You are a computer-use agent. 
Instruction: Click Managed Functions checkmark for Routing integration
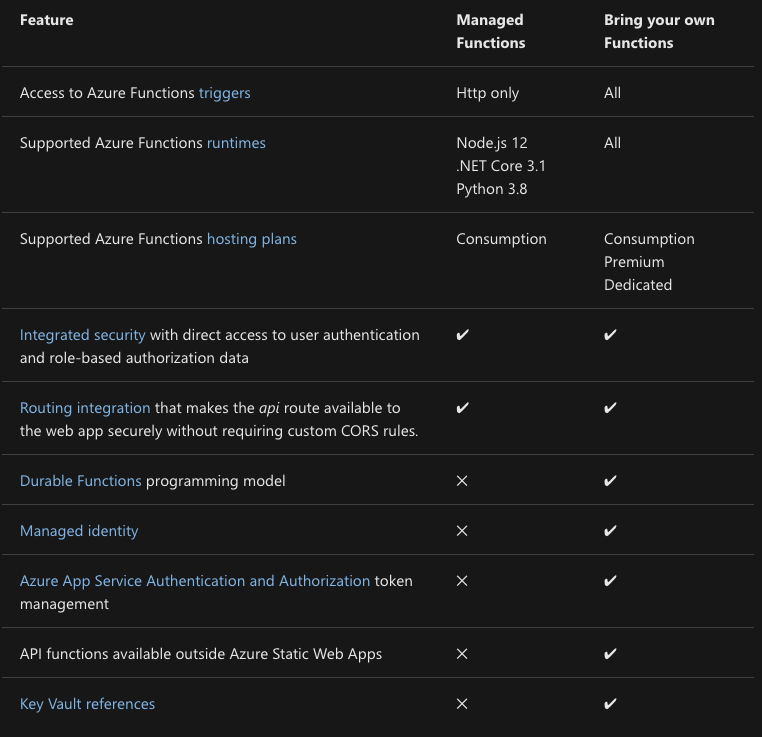click(x=462, y=408)
